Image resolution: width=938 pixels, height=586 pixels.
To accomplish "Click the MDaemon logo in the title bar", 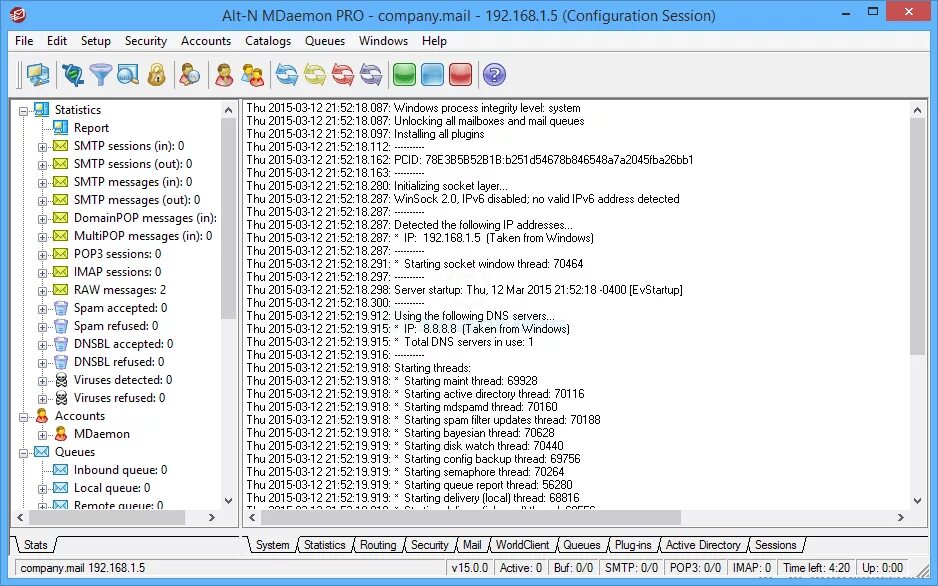I will [18, 13].
